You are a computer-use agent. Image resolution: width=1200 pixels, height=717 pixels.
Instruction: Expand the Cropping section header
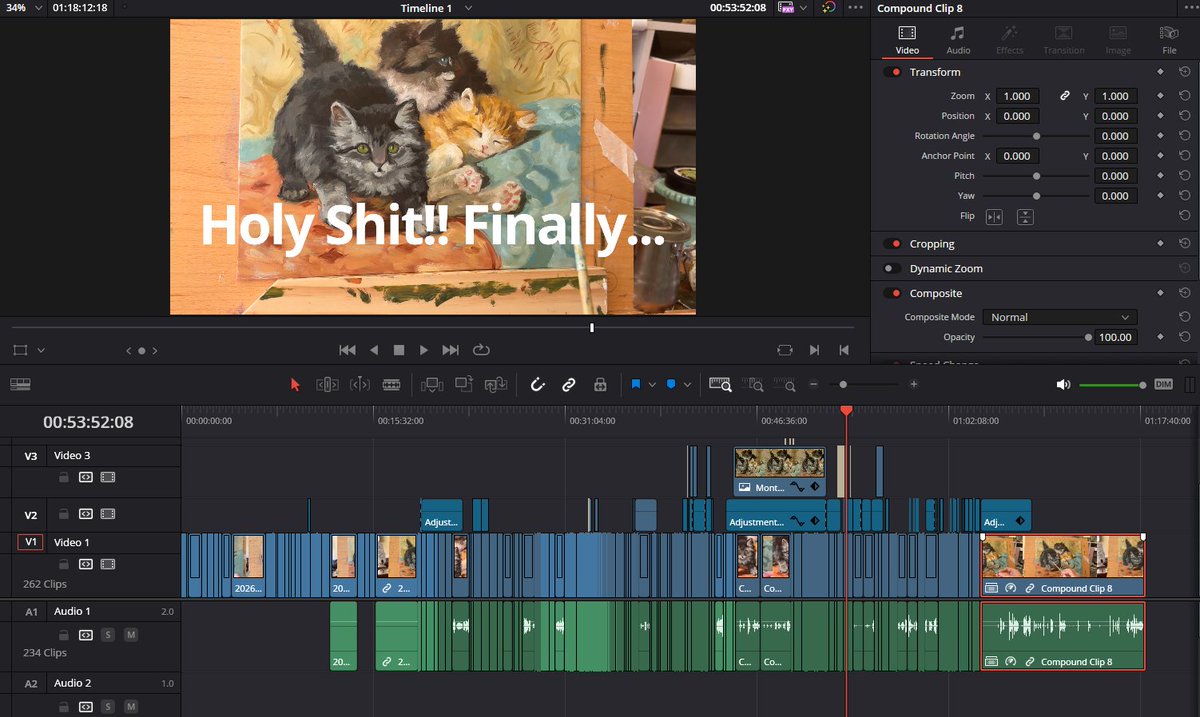(932, 244)
